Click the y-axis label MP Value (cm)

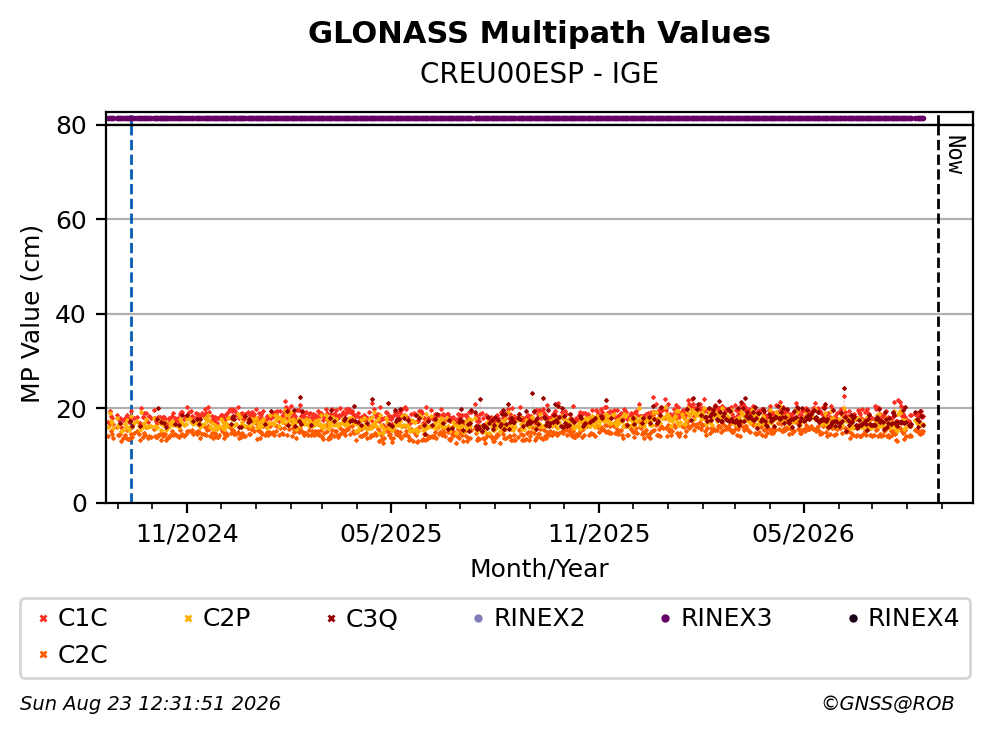pyautogui.click(x=30, y=314)
